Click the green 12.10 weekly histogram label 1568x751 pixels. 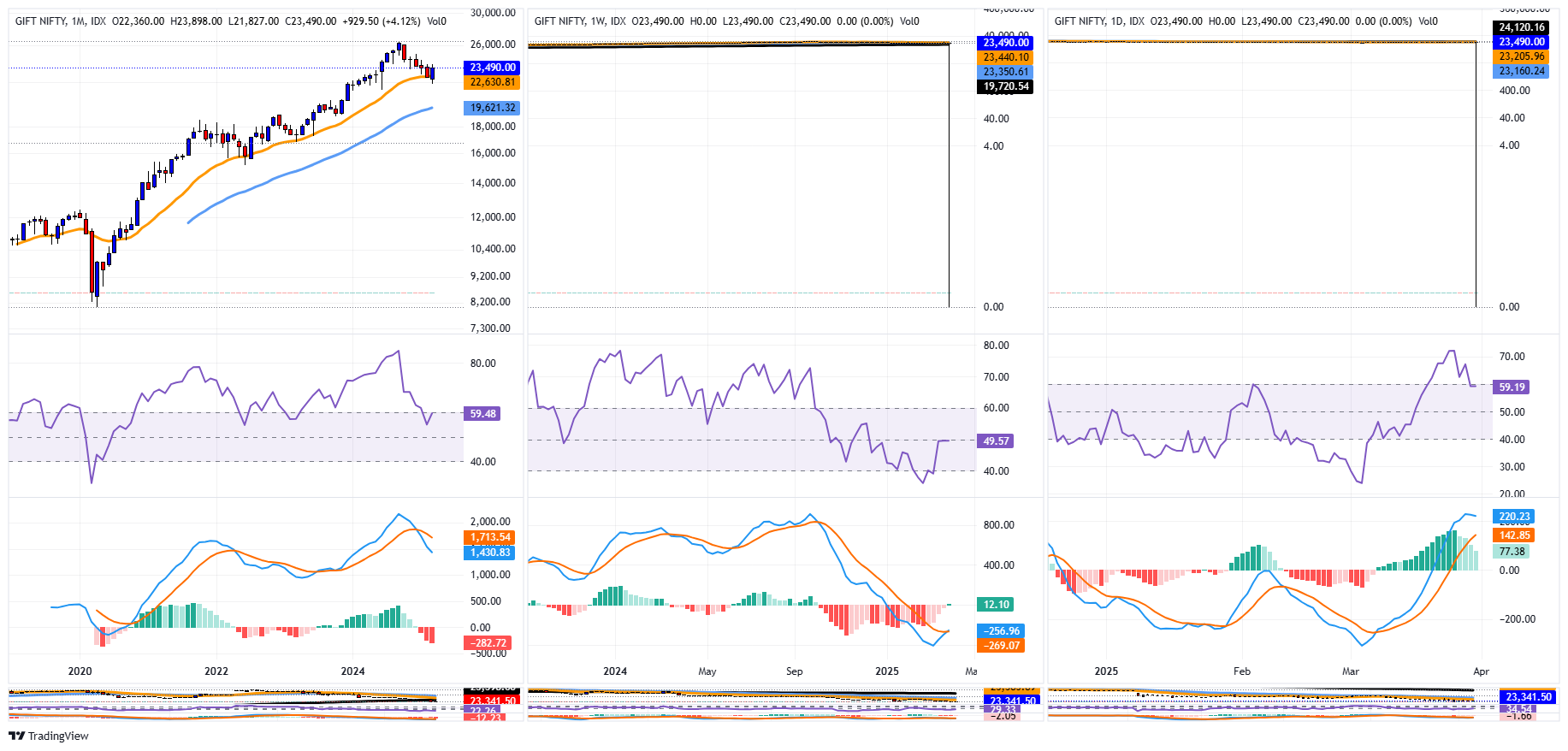pos(996,605)
